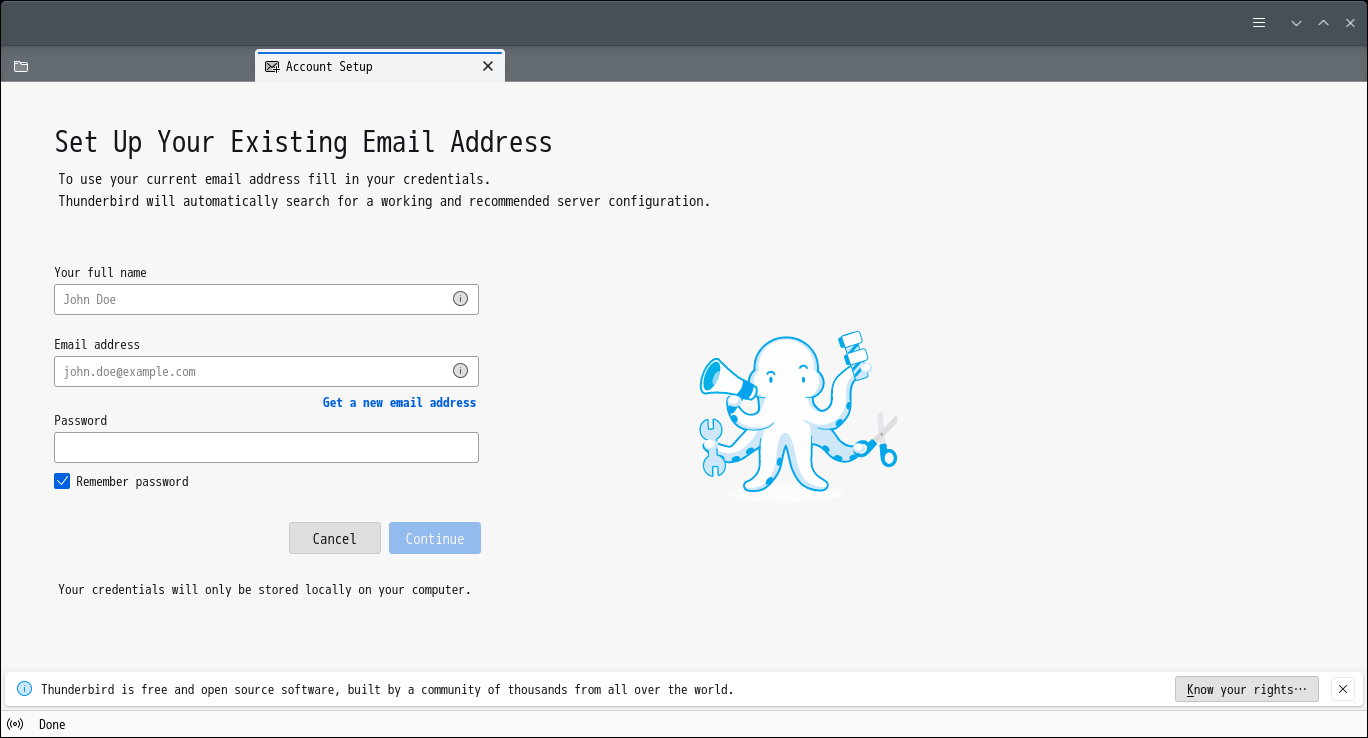Click the Remember password label
The image size is (1368, 738).
click(132, 481)
